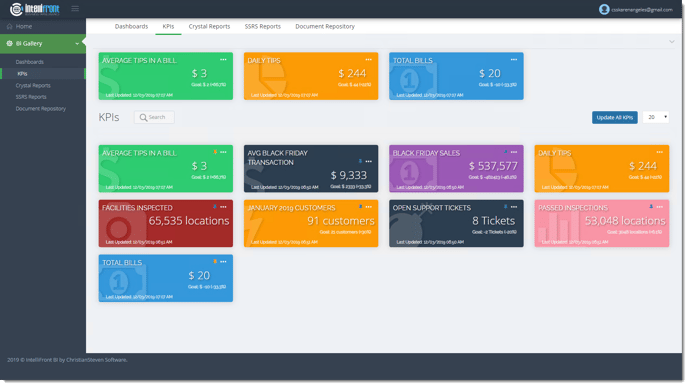
Task: Open three-dot menu on January 2019 Customers
Action: click(369, 207)
